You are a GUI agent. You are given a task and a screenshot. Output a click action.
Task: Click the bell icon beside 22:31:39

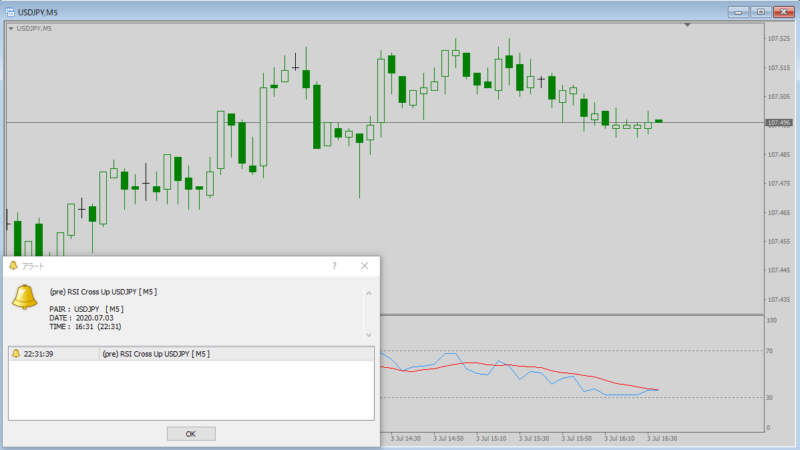click(x=16, y=354)
